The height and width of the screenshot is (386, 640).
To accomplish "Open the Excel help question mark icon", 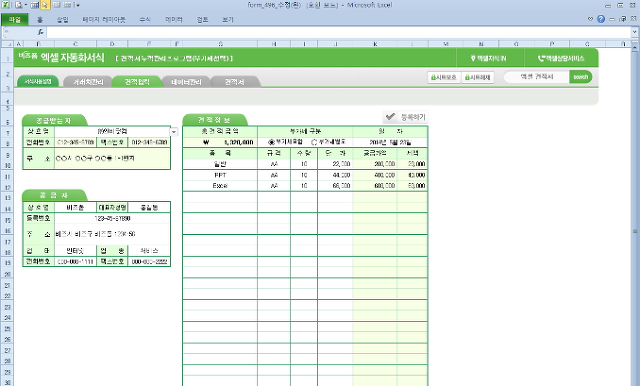I will [x=601, y=19].
